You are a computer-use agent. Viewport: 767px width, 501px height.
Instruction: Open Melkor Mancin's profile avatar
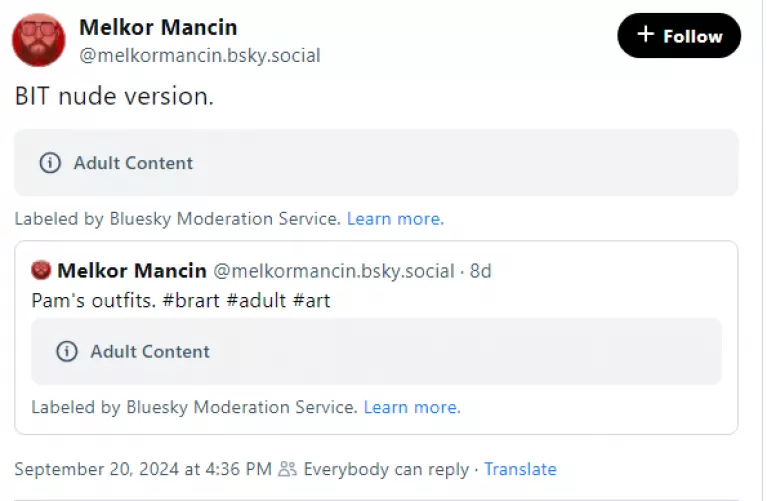[39, 40]
